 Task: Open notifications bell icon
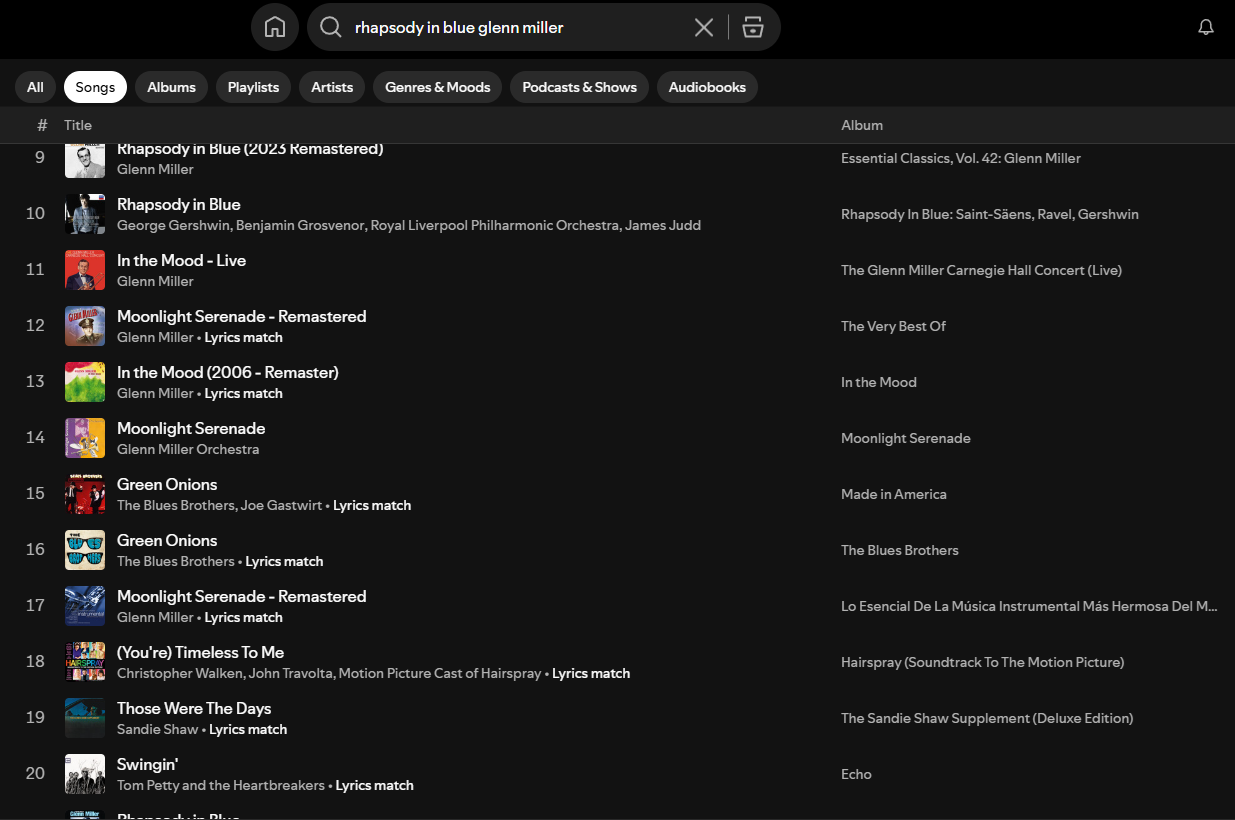1206,27
